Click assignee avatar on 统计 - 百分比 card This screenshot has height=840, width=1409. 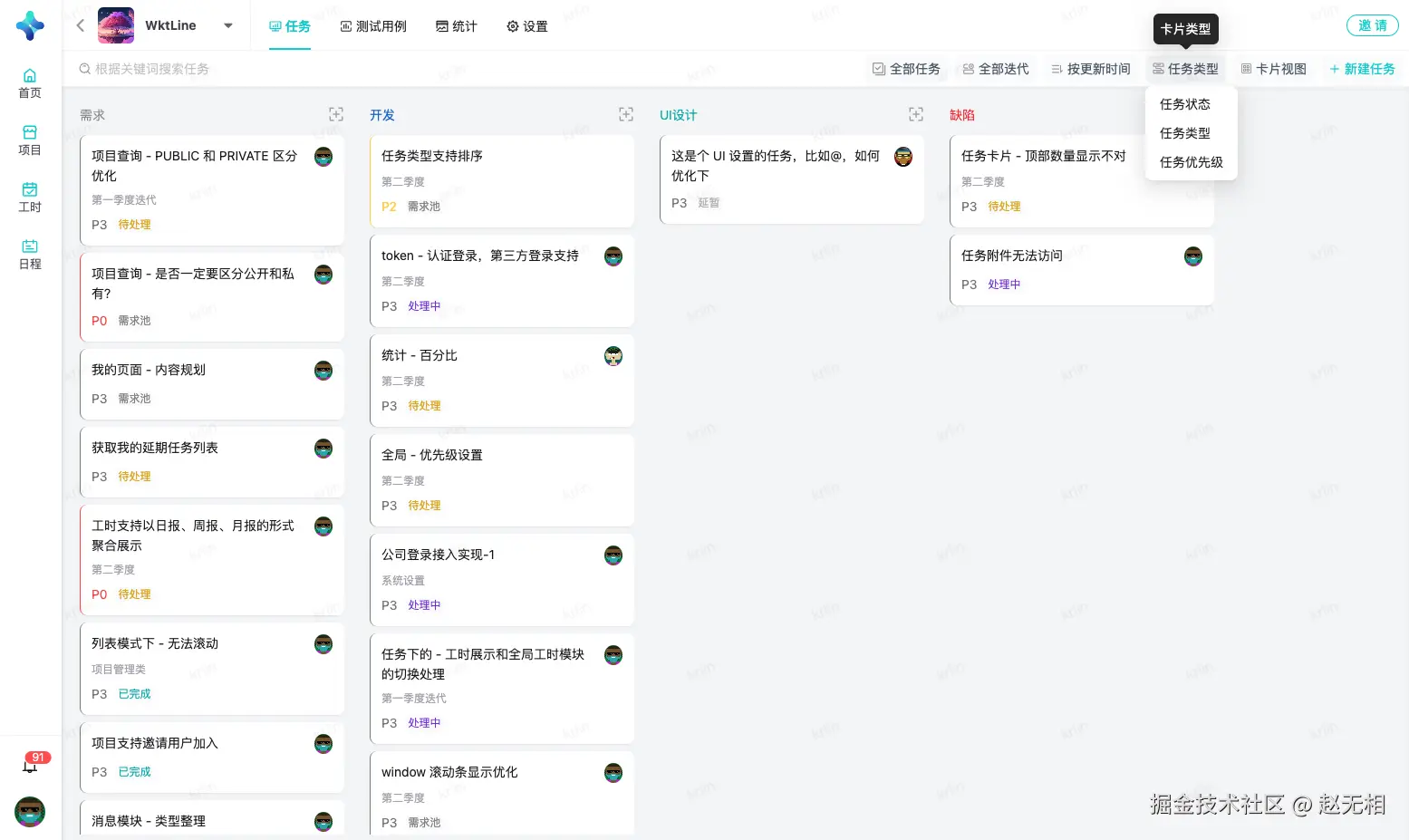[x=613, y=356]
